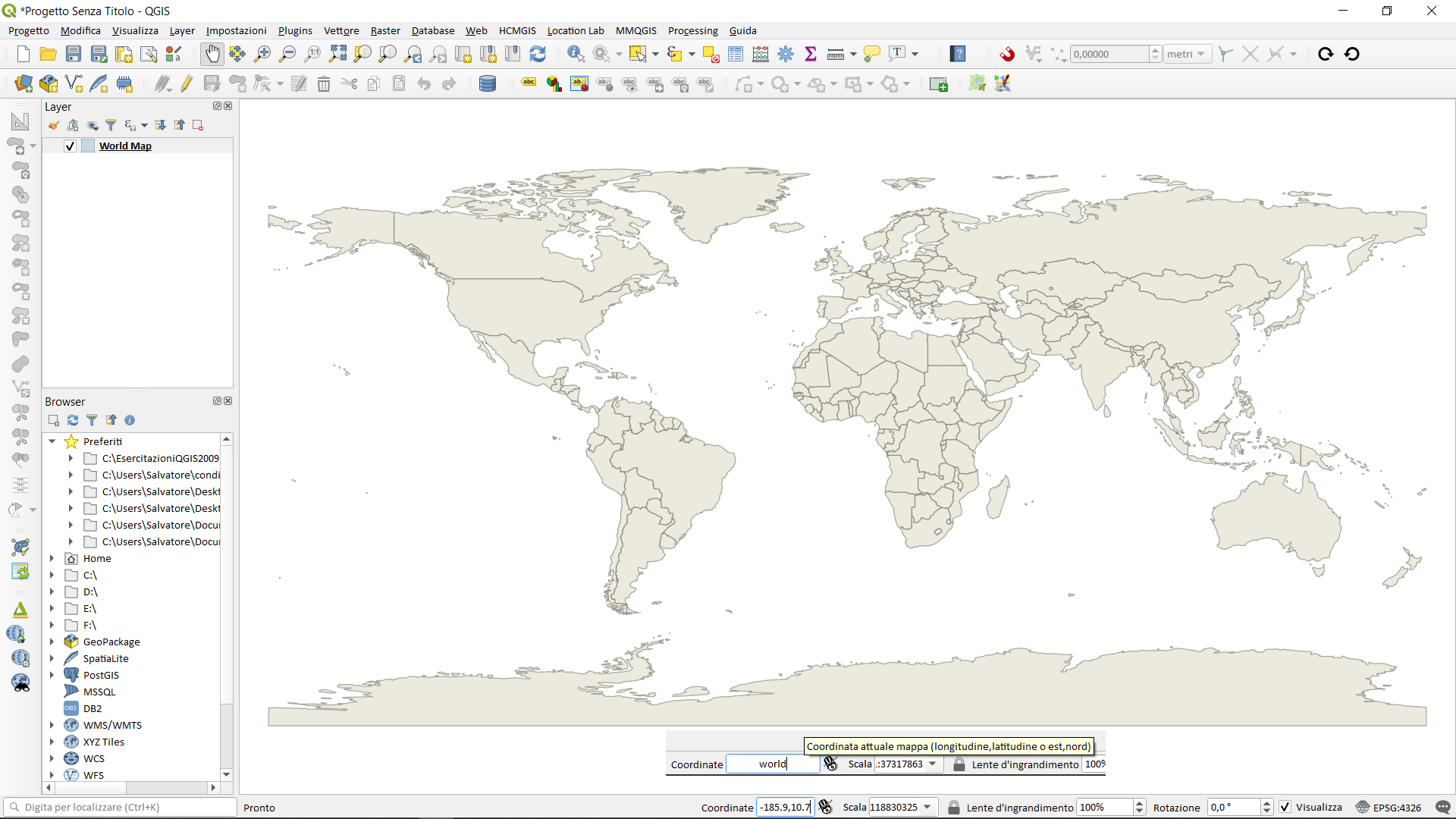Click the DB Manager database icon
This screenshot has height=819, width=1456.
[x=488, y=84]
